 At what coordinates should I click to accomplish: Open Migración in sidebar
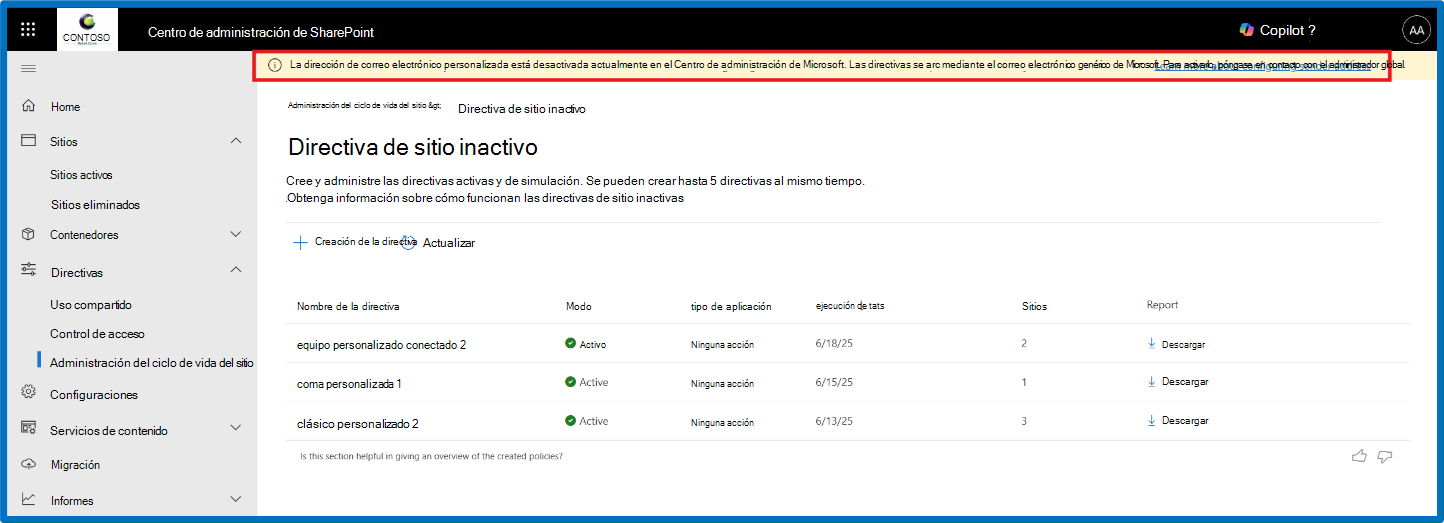pyautogui.click(x=75, y=465)
